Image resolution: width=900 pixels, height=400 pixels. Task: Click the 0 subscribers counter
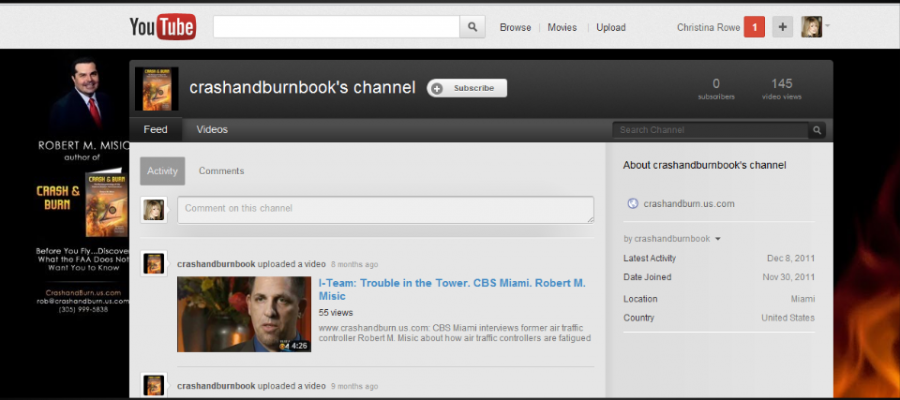(716, 89)
